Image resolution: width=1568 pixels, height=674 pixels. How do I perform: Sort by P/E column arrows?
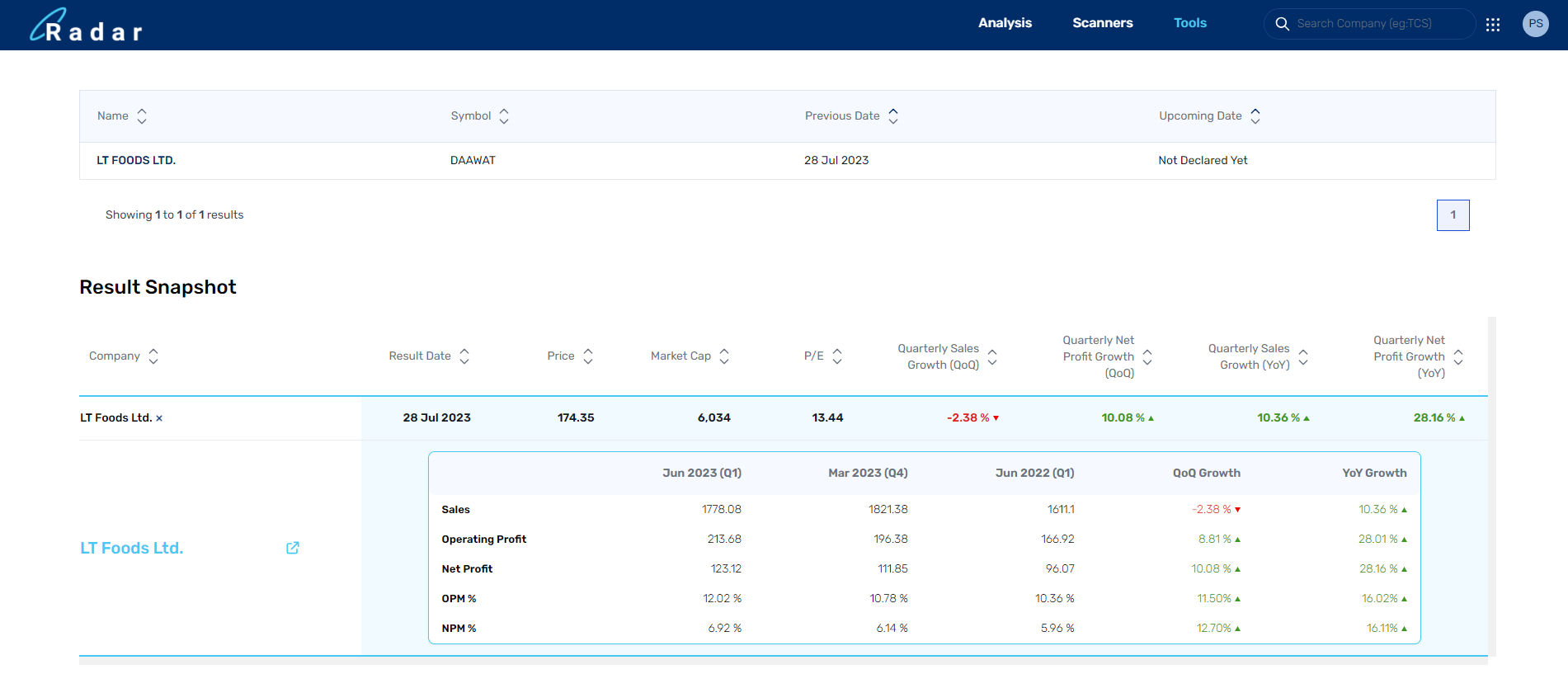coord(837,356)
